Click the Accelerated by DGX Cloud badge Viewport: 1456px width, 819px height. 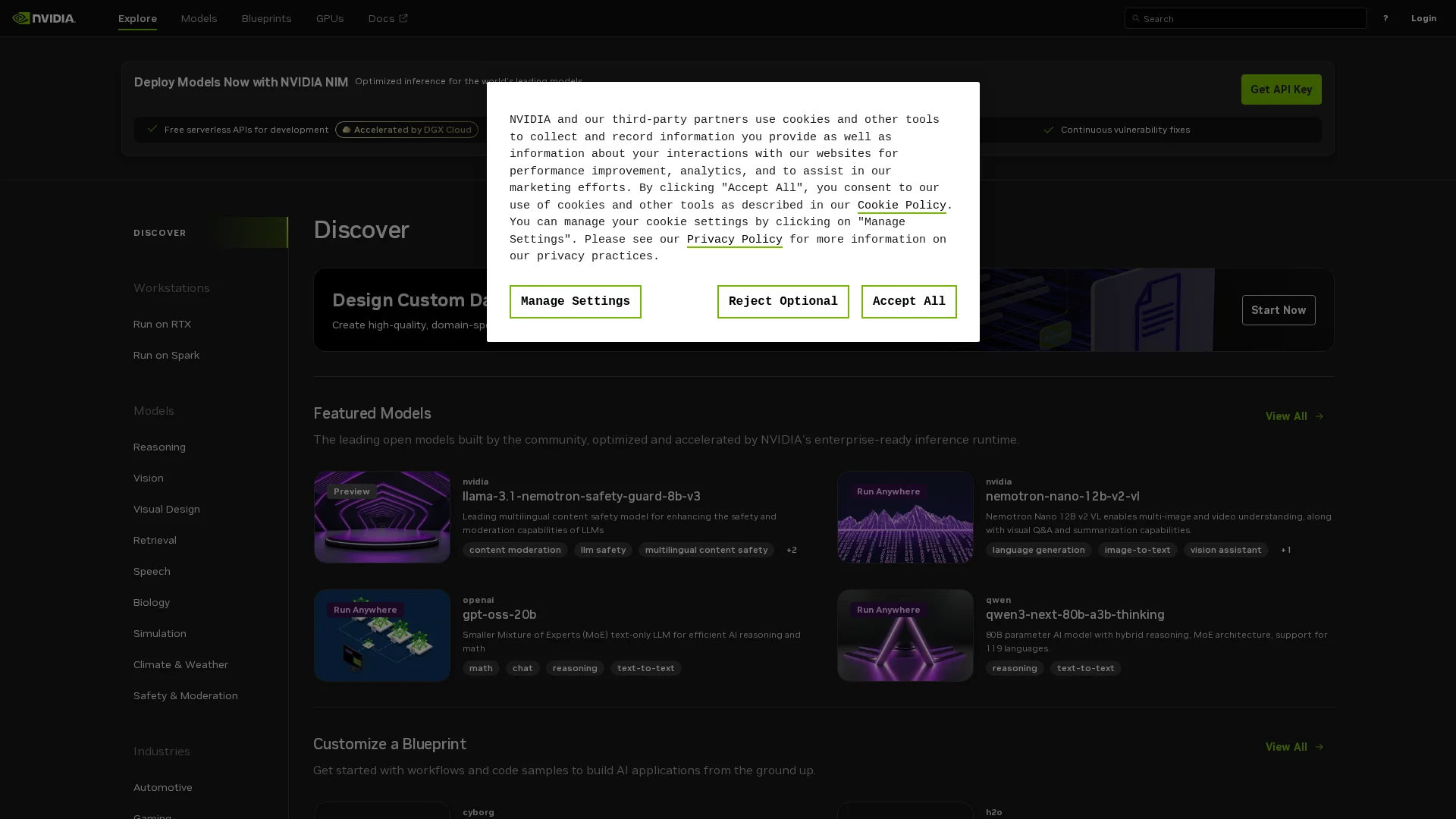point(406,130)
